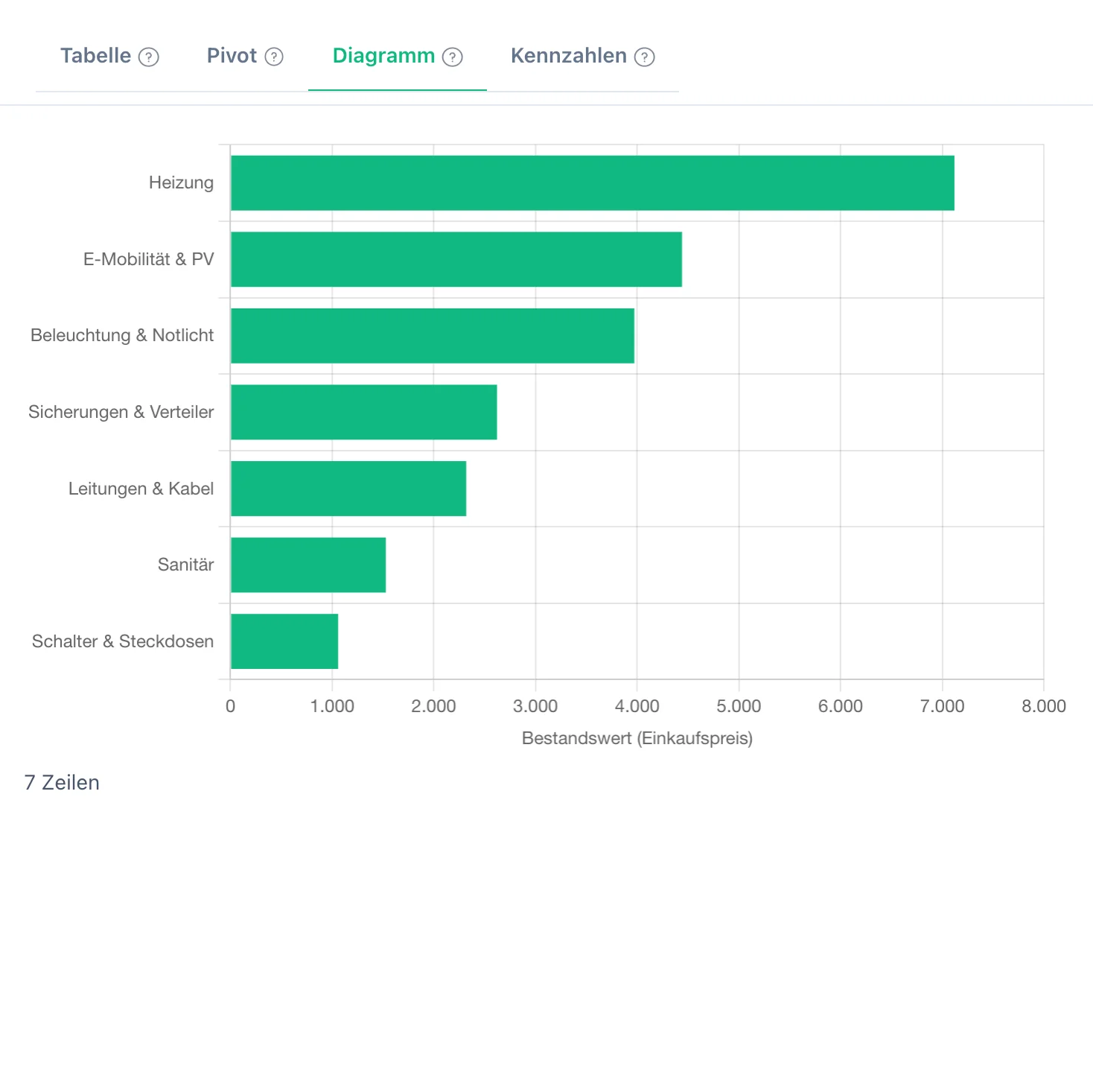Screen dimensions: 1093x1092
Task: Click the 2.000 x-axis tick label
Action: tap(433, 706)
